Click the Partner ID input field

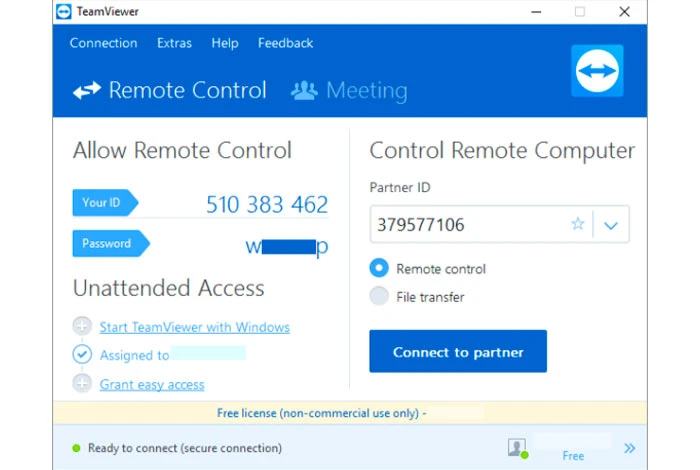click(x=499, y=224)
